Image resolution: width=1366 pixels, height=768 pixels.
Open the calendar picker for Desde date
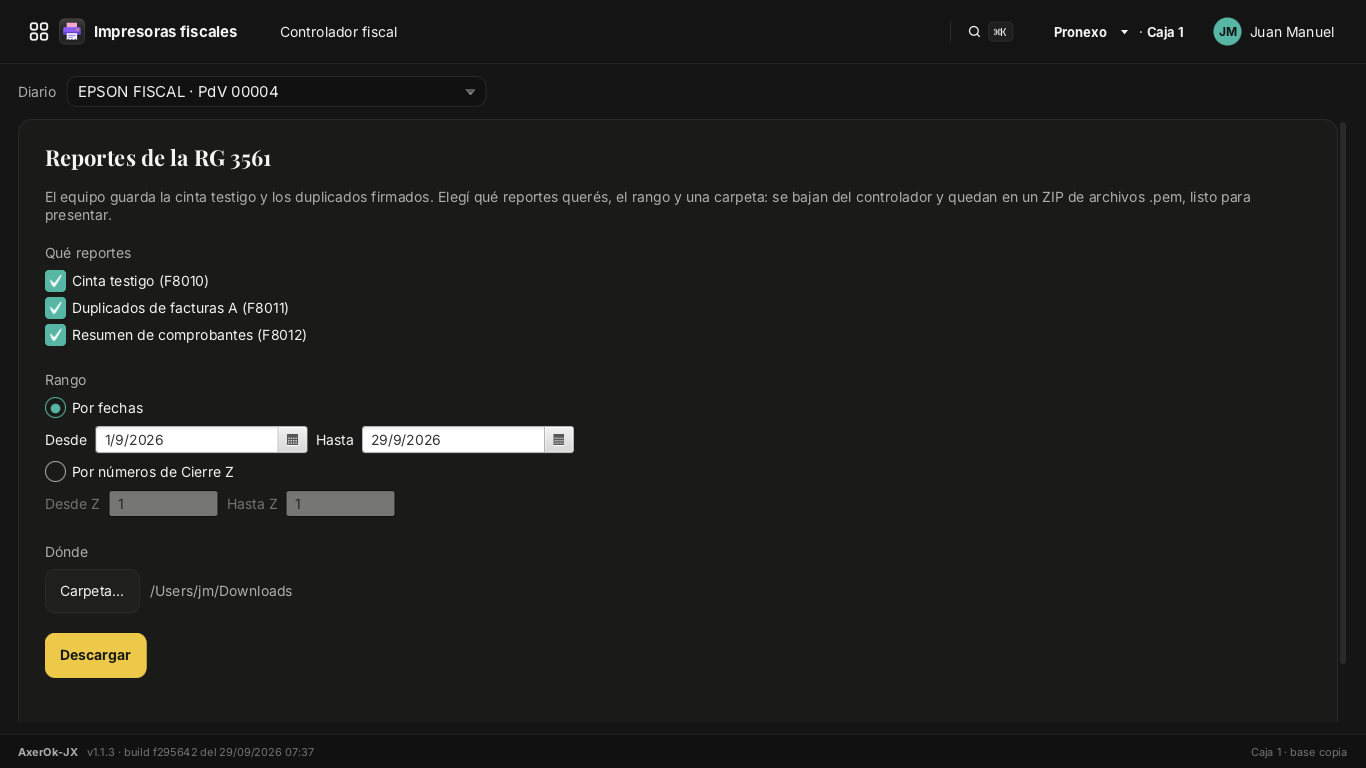pos(293,440)
